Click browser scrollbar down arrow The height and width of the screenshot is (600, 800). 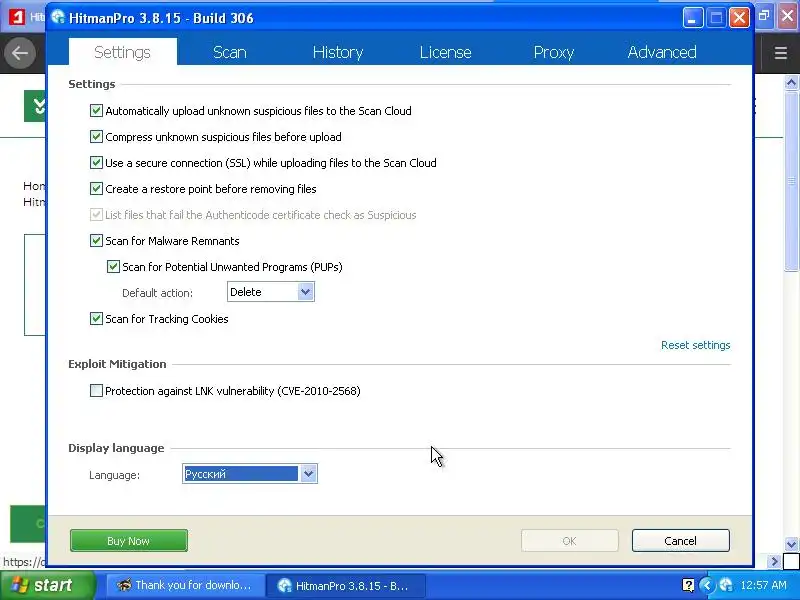click(791, 544)
